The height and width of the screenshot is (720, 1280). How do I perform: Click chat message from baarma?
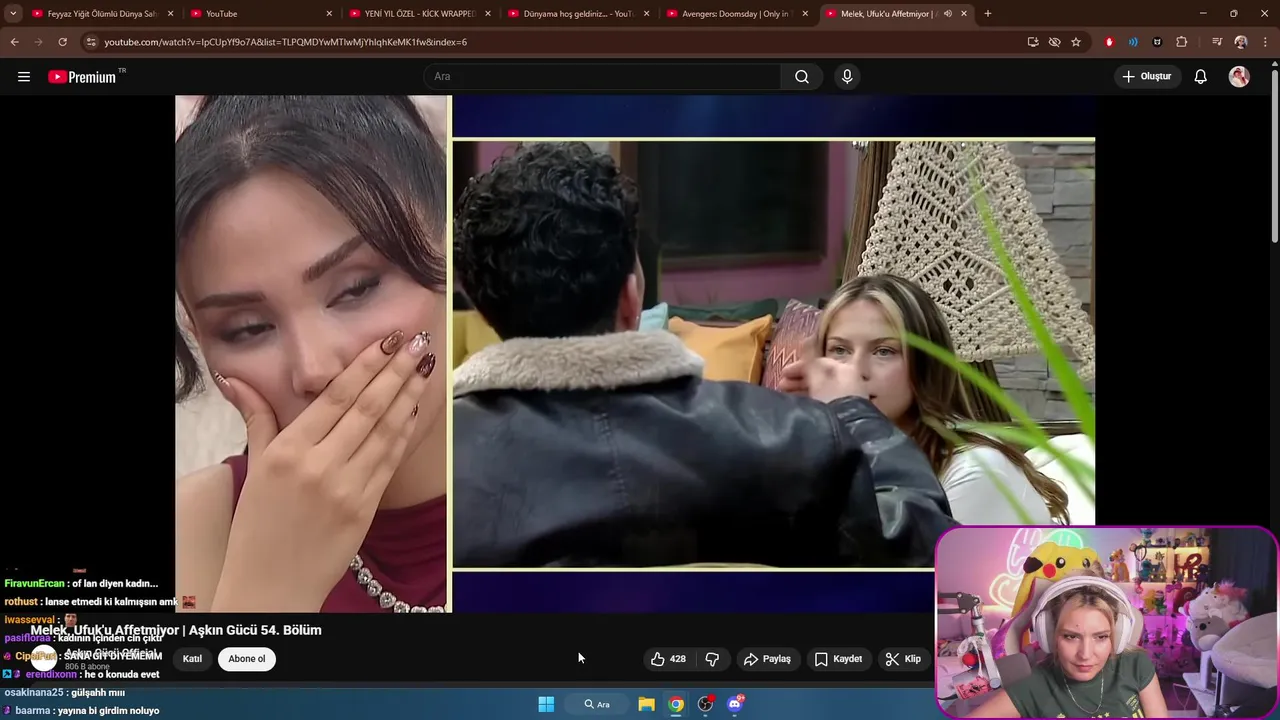point(87,711)
